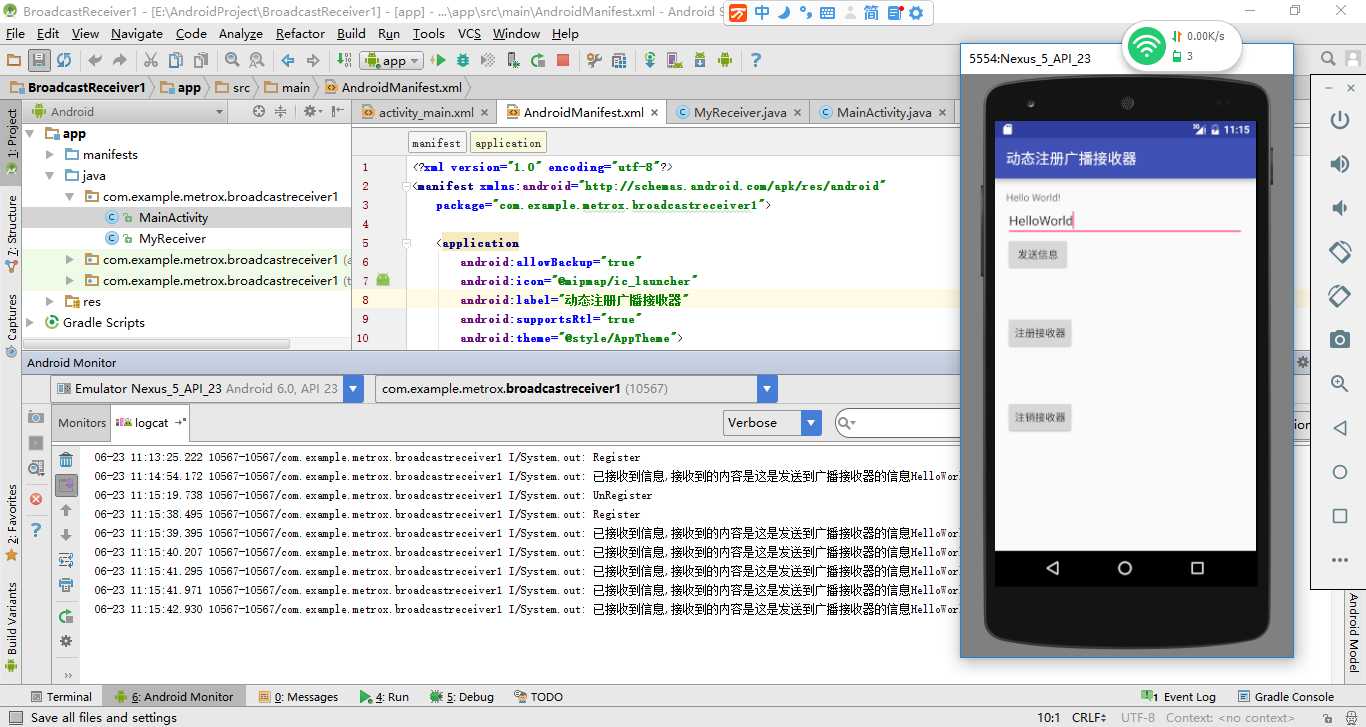Click Scroll from Source icon in Project panel

click(x=259, y=111)
